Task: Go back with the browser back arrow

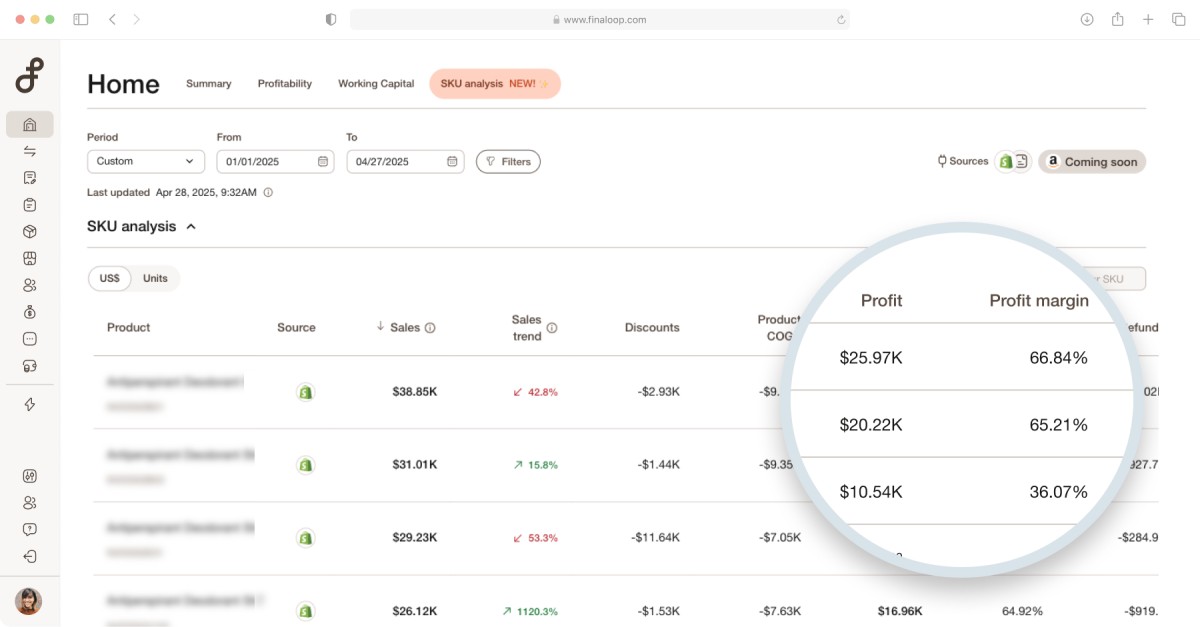Action: tap(112, 19)
